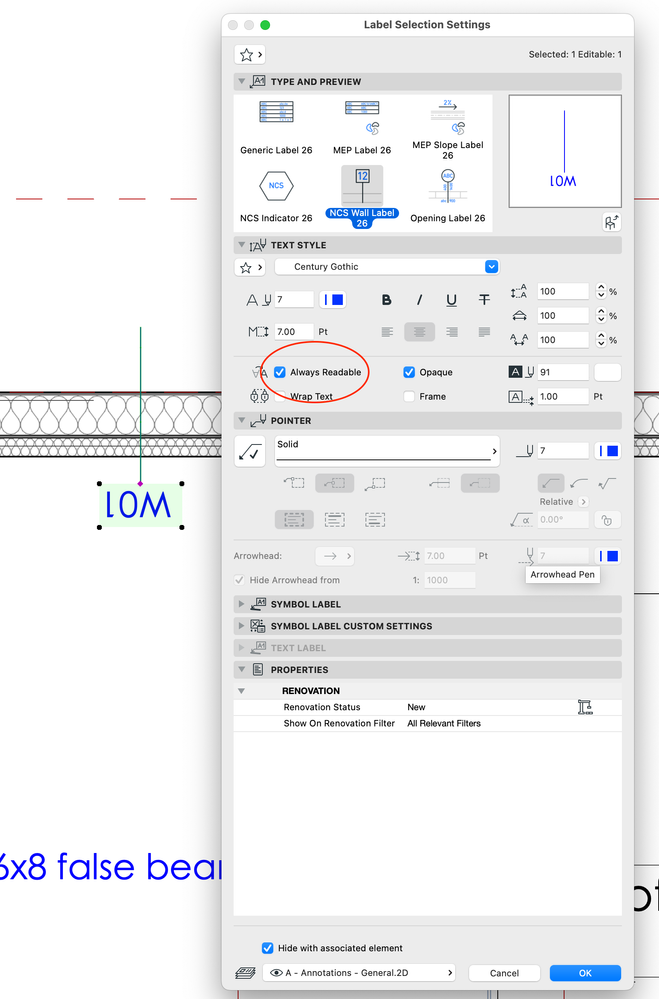The width and height of the screenshot is (659, 999).
Task: Click the OK button
Action: click(x=585, y=973)
